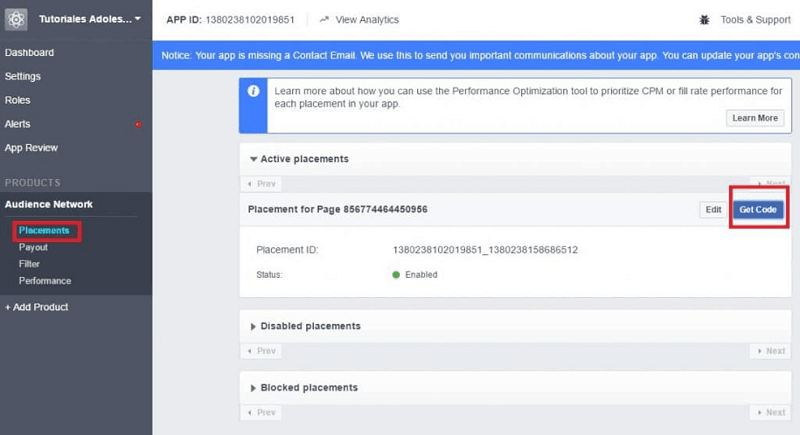Screen dimensions: 800x435
Task: Click the red Alerts notification dot
Action: tap(138, 125)
